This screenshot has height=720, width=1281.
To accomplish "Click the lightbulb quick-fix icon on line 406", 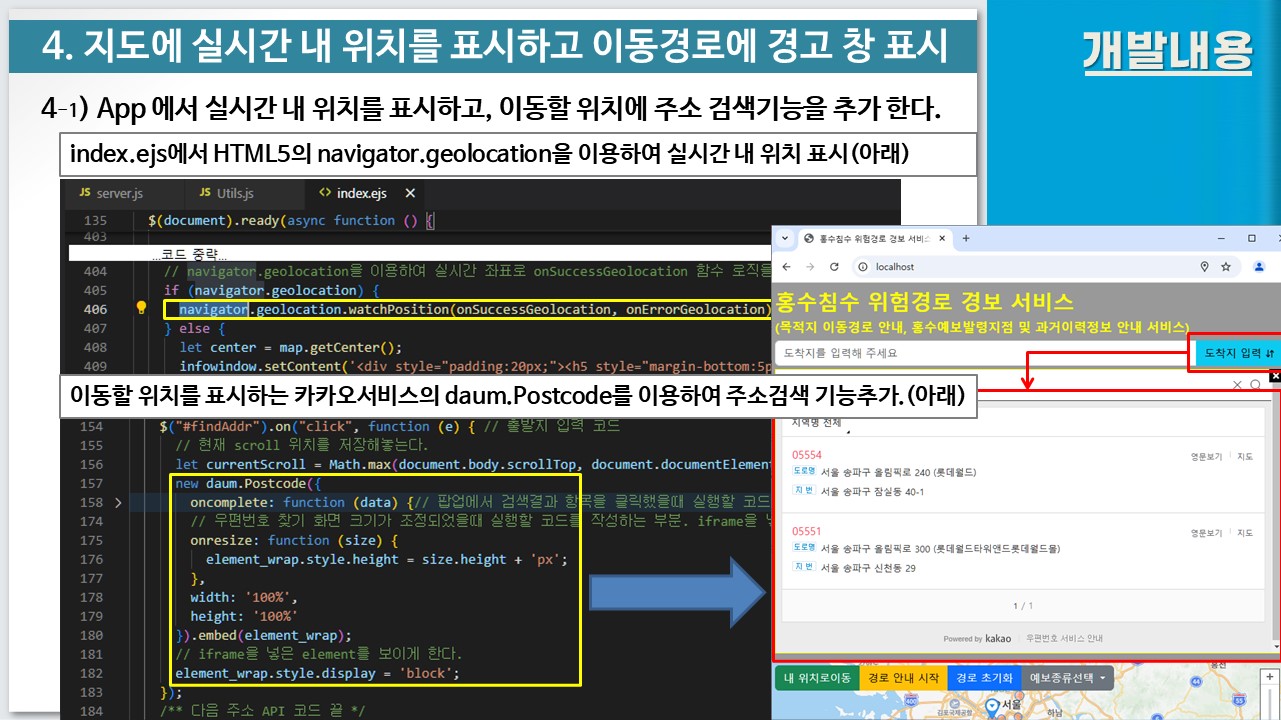I will tap(142, 309).
